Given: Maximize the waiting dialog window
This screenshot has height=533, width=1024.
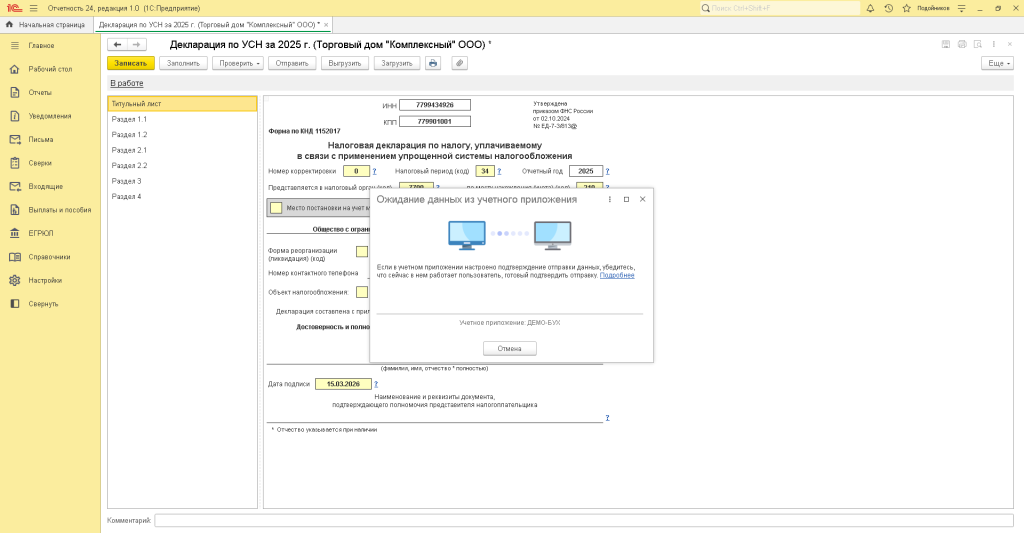Looking at the screenshot, I should coord(626,199).
